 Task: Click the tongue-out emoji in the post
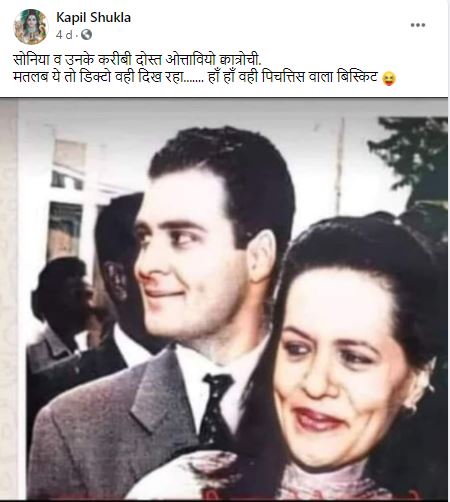[x=389, y=78]
